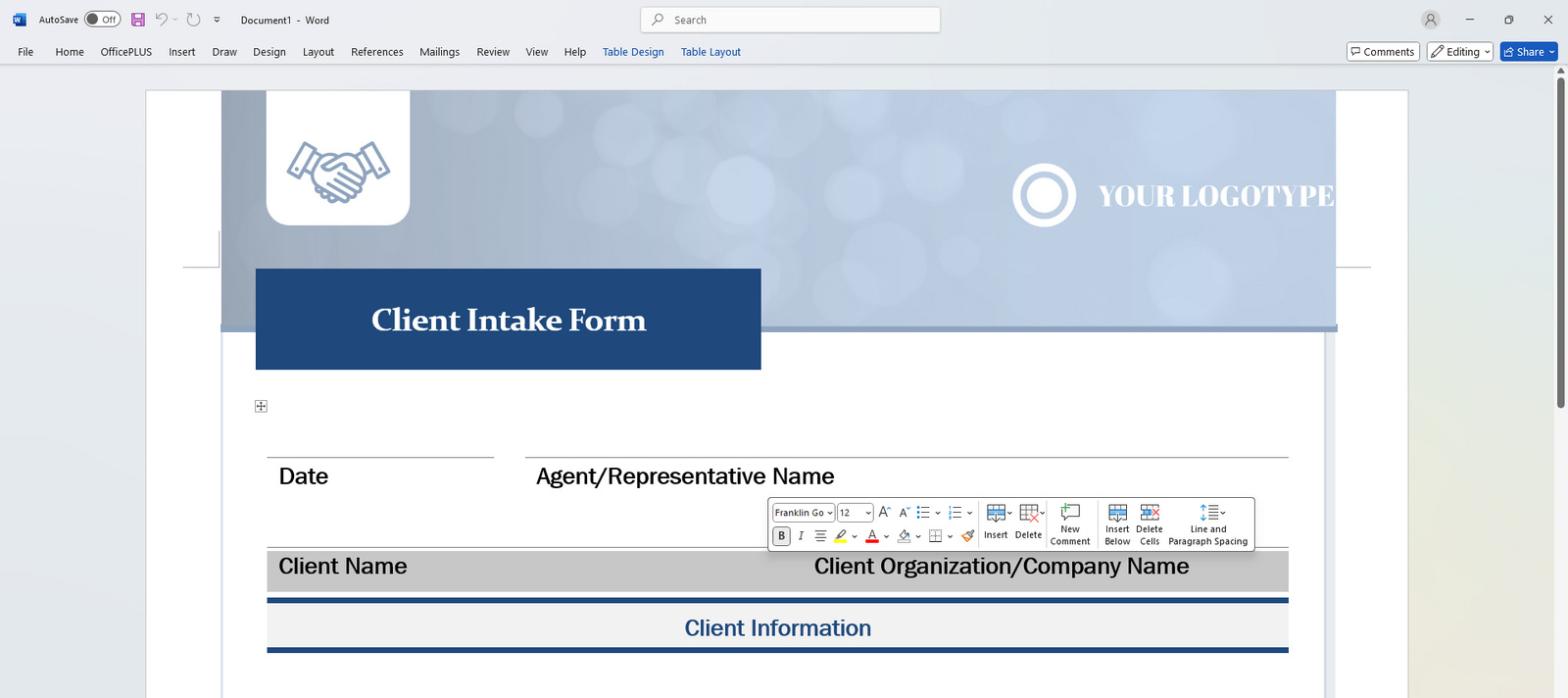Toggle italic in the mini toolbar
Screen dimensions: 1568x698
pos(801,536)
